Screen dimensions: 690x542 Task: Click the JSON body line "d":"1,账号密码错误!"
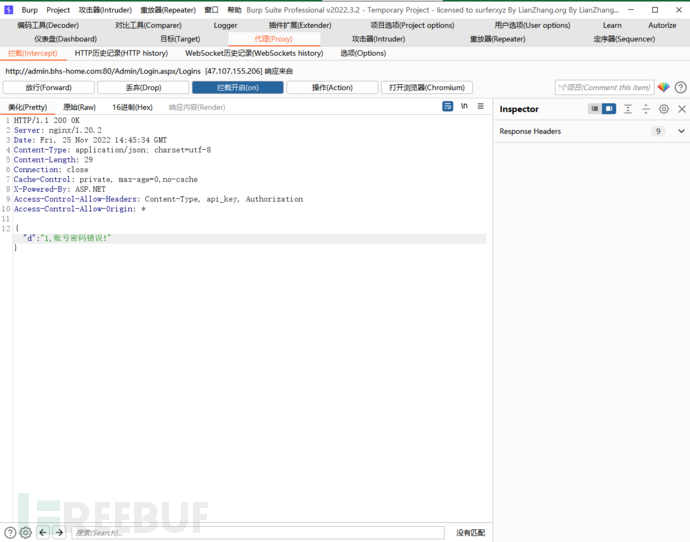tap(67, 238)
